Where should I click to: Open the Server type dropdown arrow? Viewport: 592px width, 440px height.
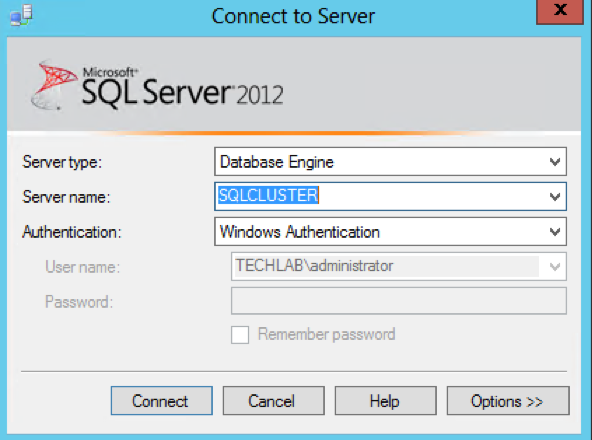point(555,162)
